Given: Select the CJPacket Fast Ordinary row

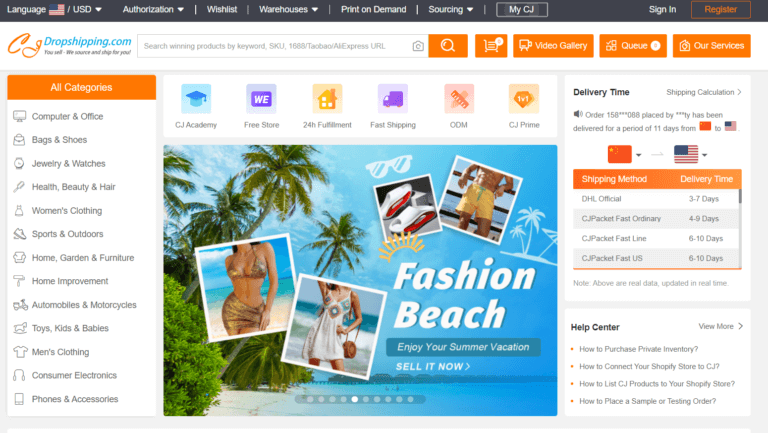Looking at the screenshot, I should pos(655,218).
